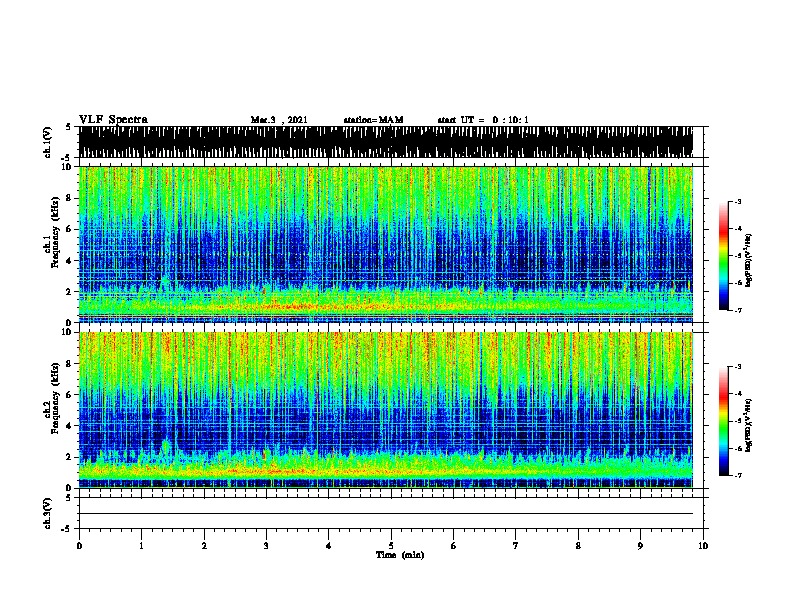
Task: Click the time axis tick label 1
Action: pos(141,546)
